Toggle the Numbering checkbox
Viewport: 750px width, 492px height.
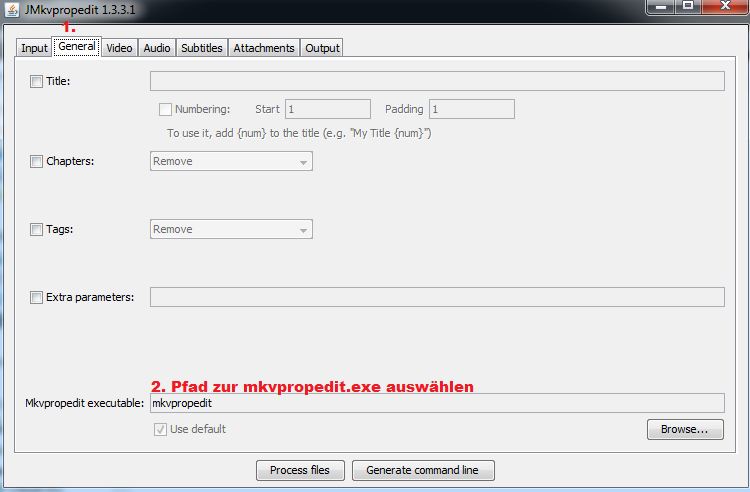click(x=165, y=109)
